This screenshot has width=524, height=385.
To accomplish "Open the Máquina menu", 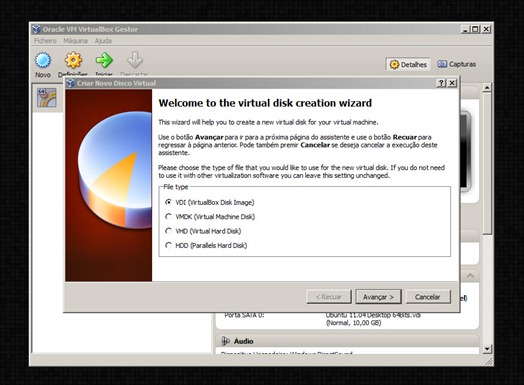I will tap(76, 41).
